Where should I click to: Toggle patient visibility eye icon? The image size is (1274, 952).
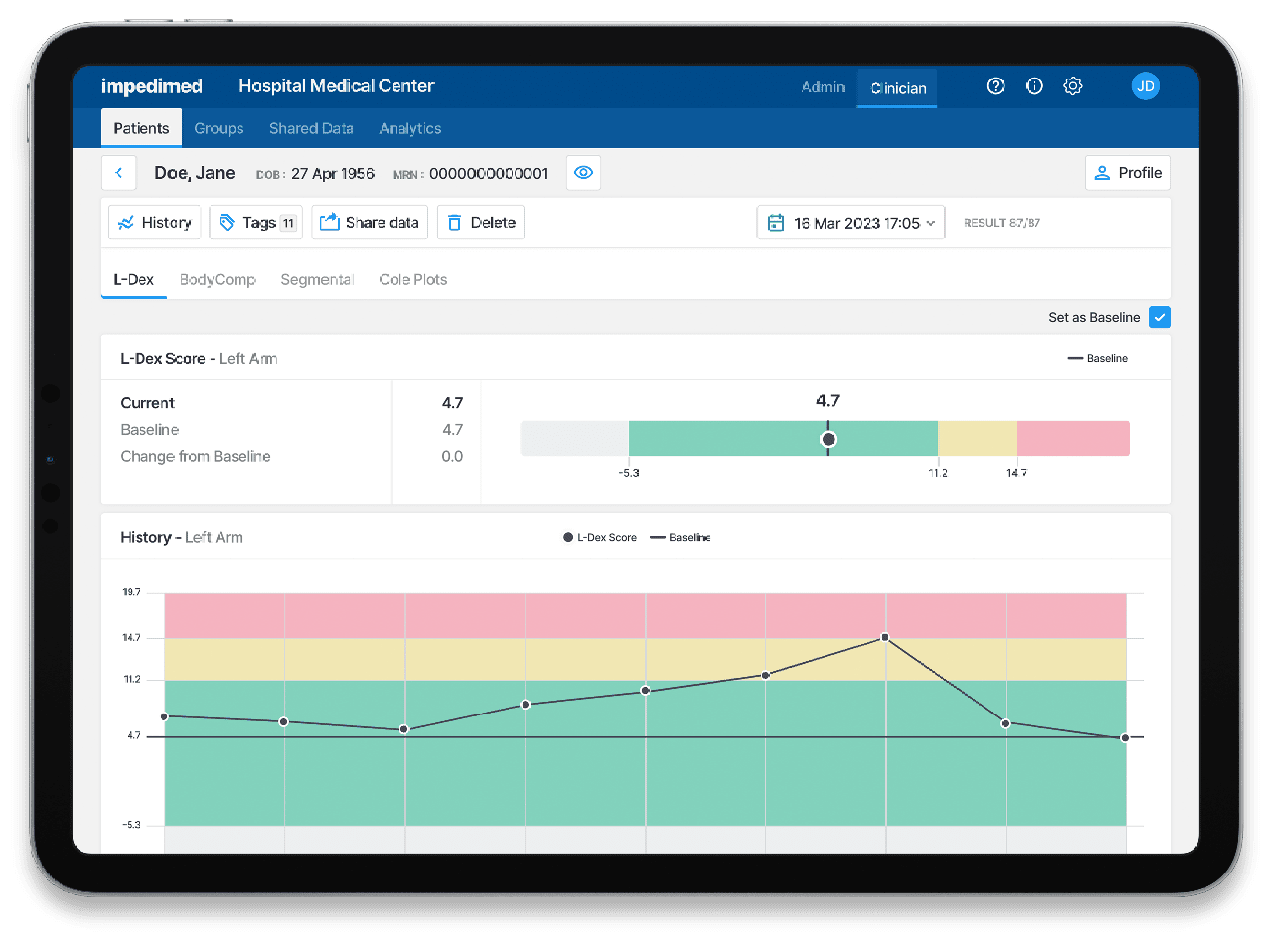(x=584, y=173)
